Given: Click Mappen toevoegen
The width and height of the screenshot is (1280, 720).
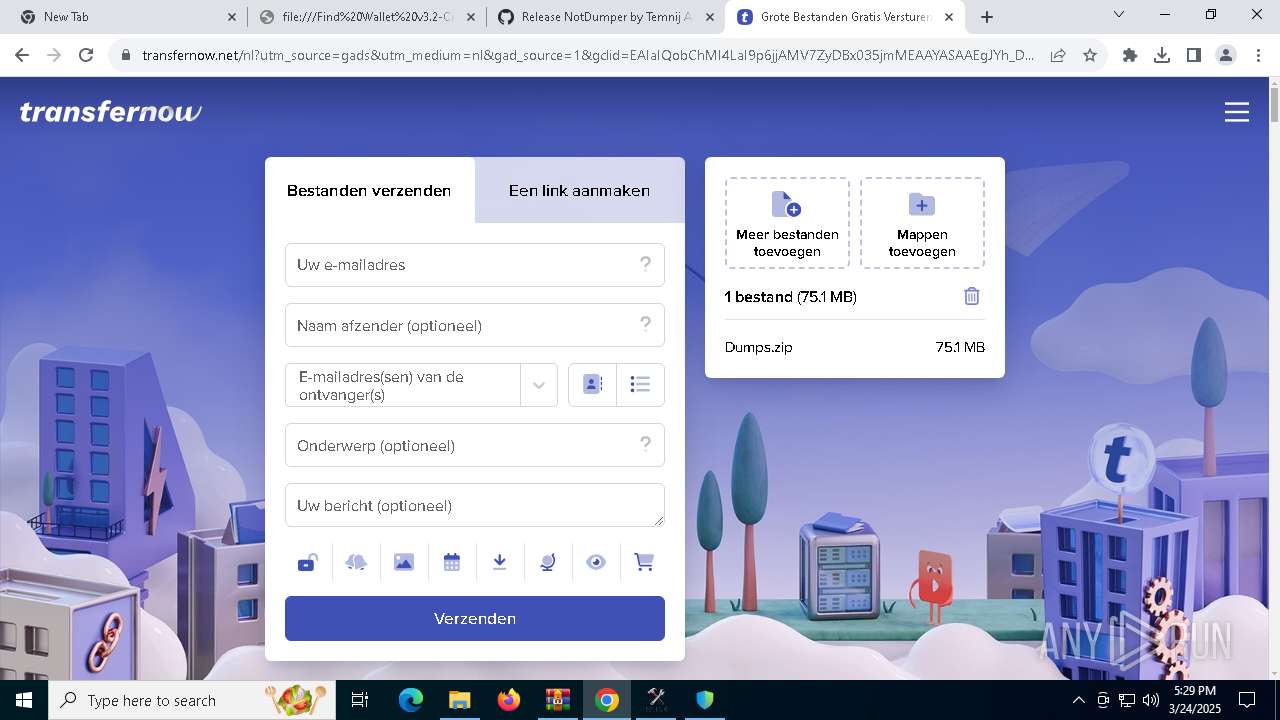Looking at the screenshot, I should tap(922, 223).
